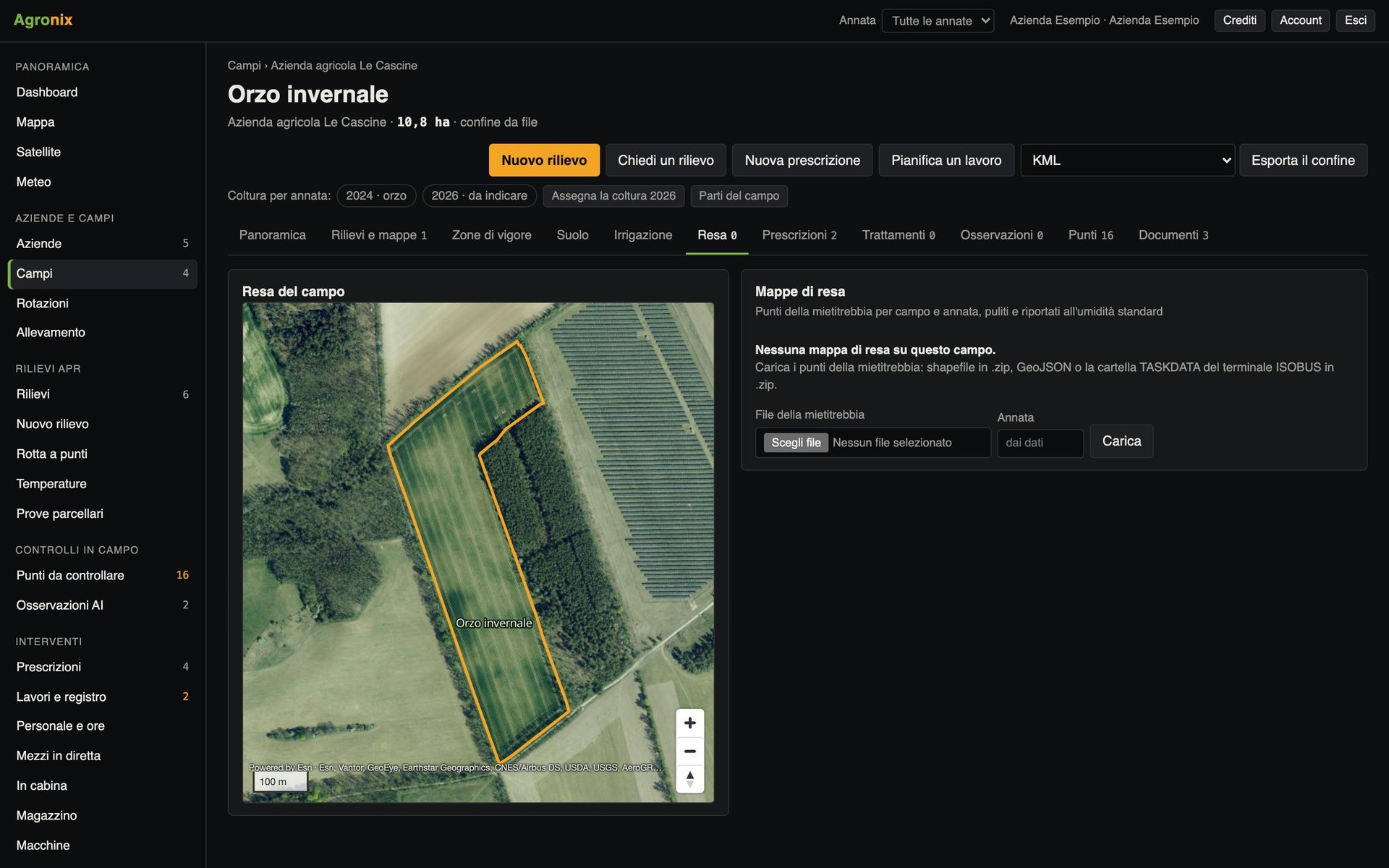Click Pianifica un lavoro button
This screenshot has width=1389, height=868.
click(946, 161)
